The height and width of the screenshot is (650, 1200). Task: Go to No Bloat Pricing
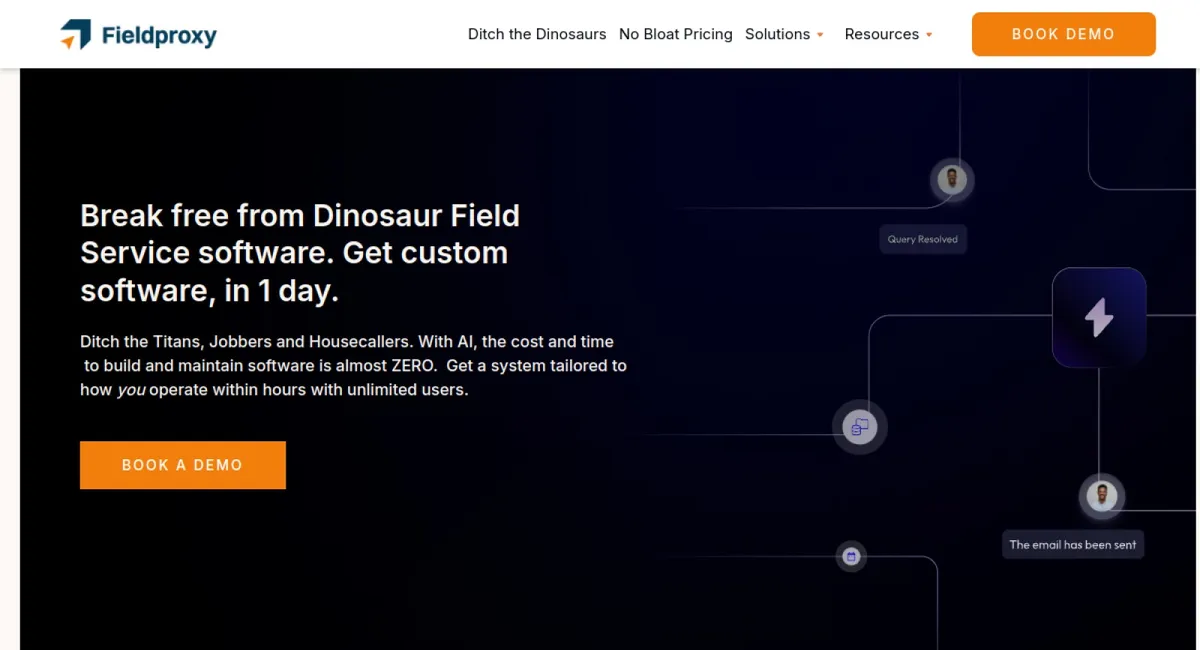(676, 34)
